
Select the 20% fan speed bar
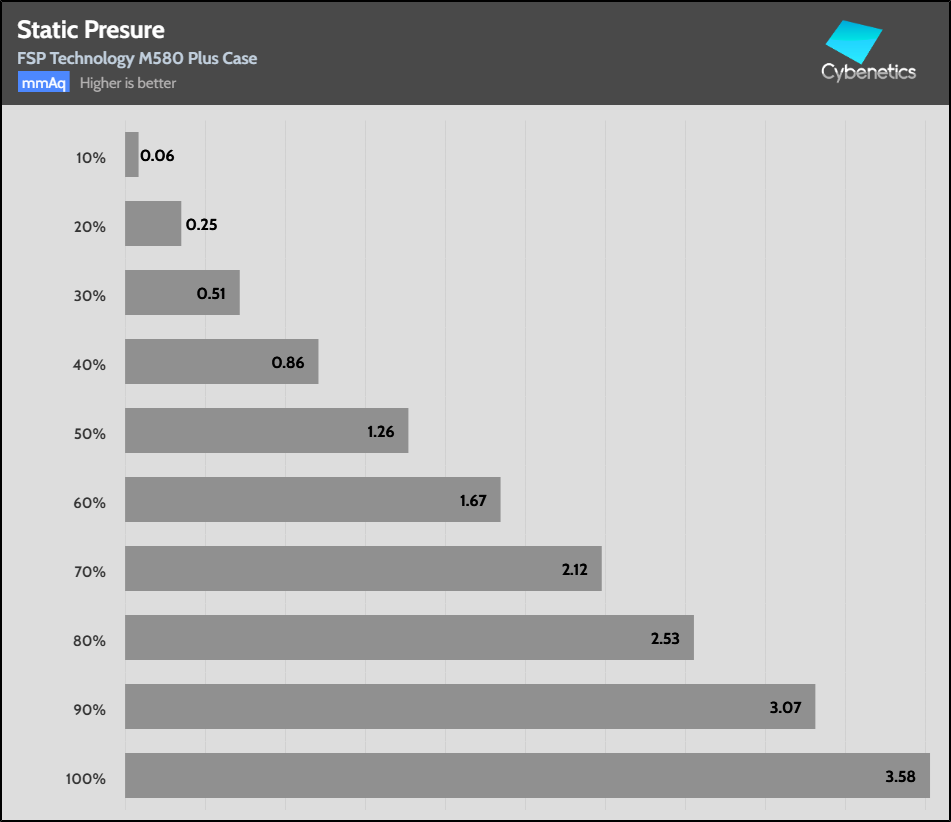tap(153, 224)
